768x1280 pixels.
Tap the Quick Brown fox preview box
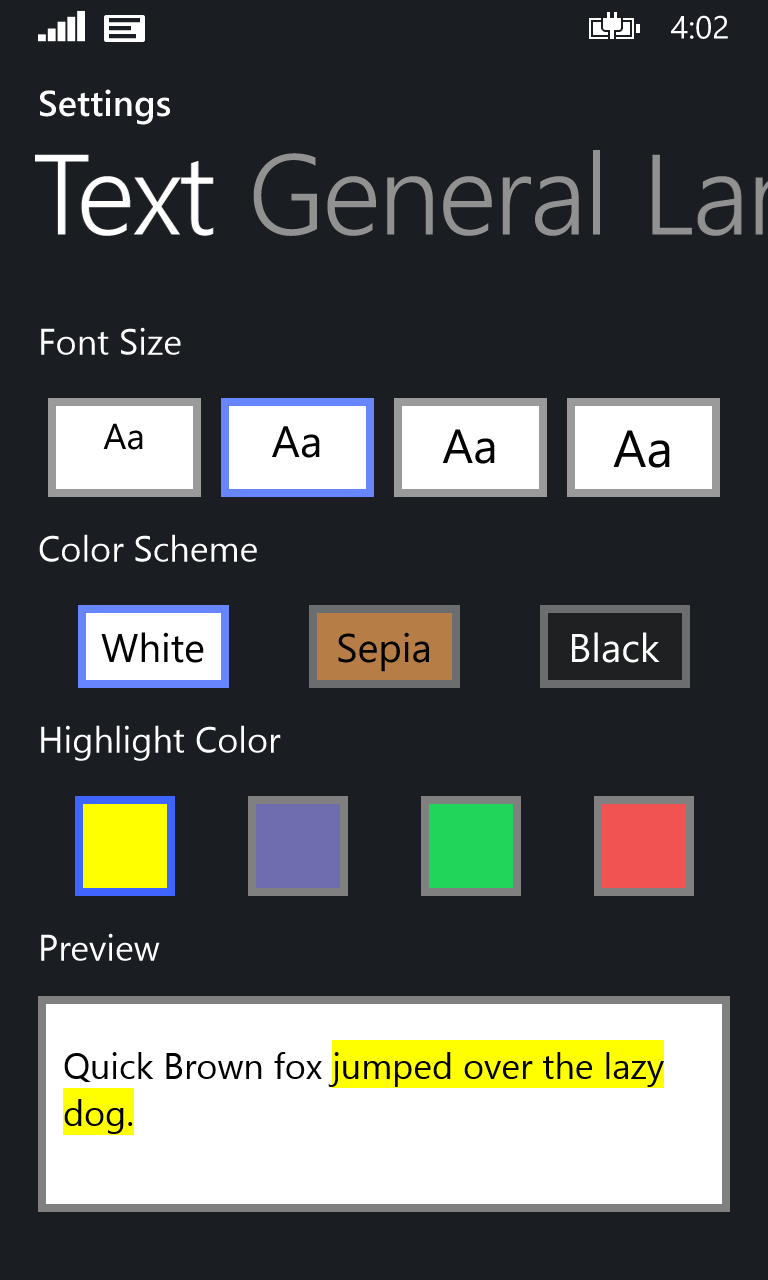384,1104
